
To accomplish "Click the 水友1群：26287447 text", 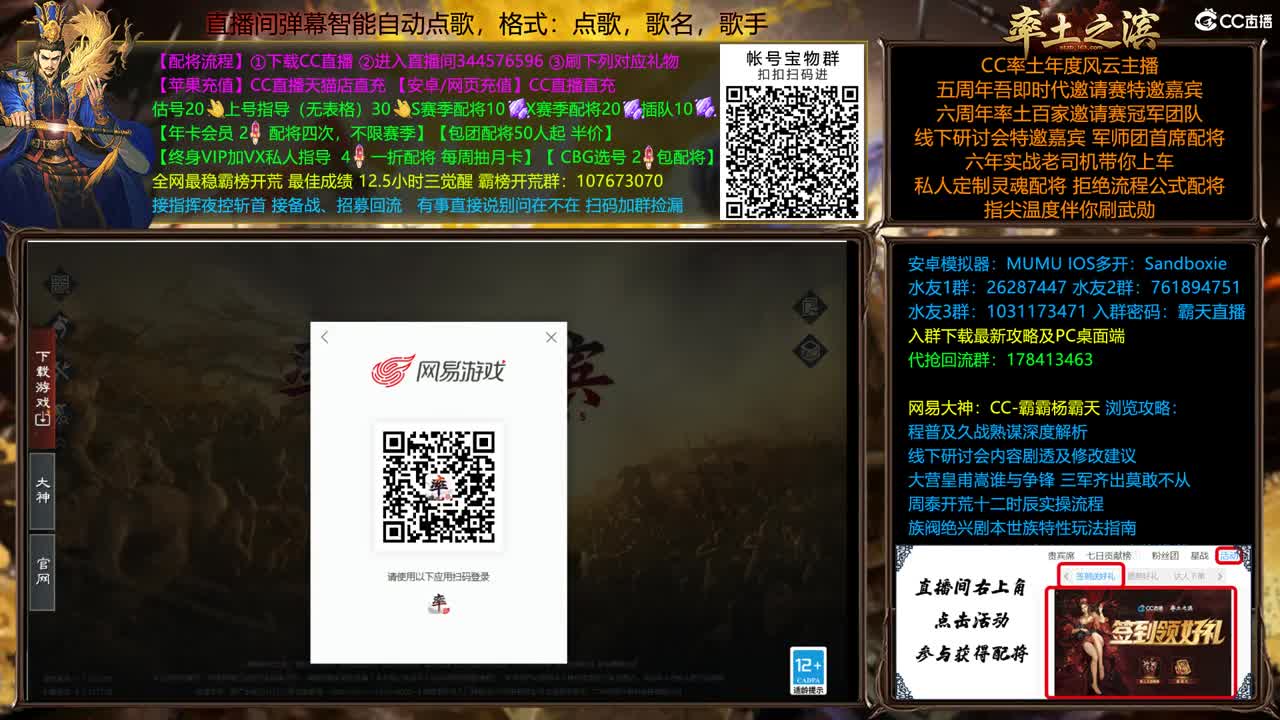I will [987, 288].
